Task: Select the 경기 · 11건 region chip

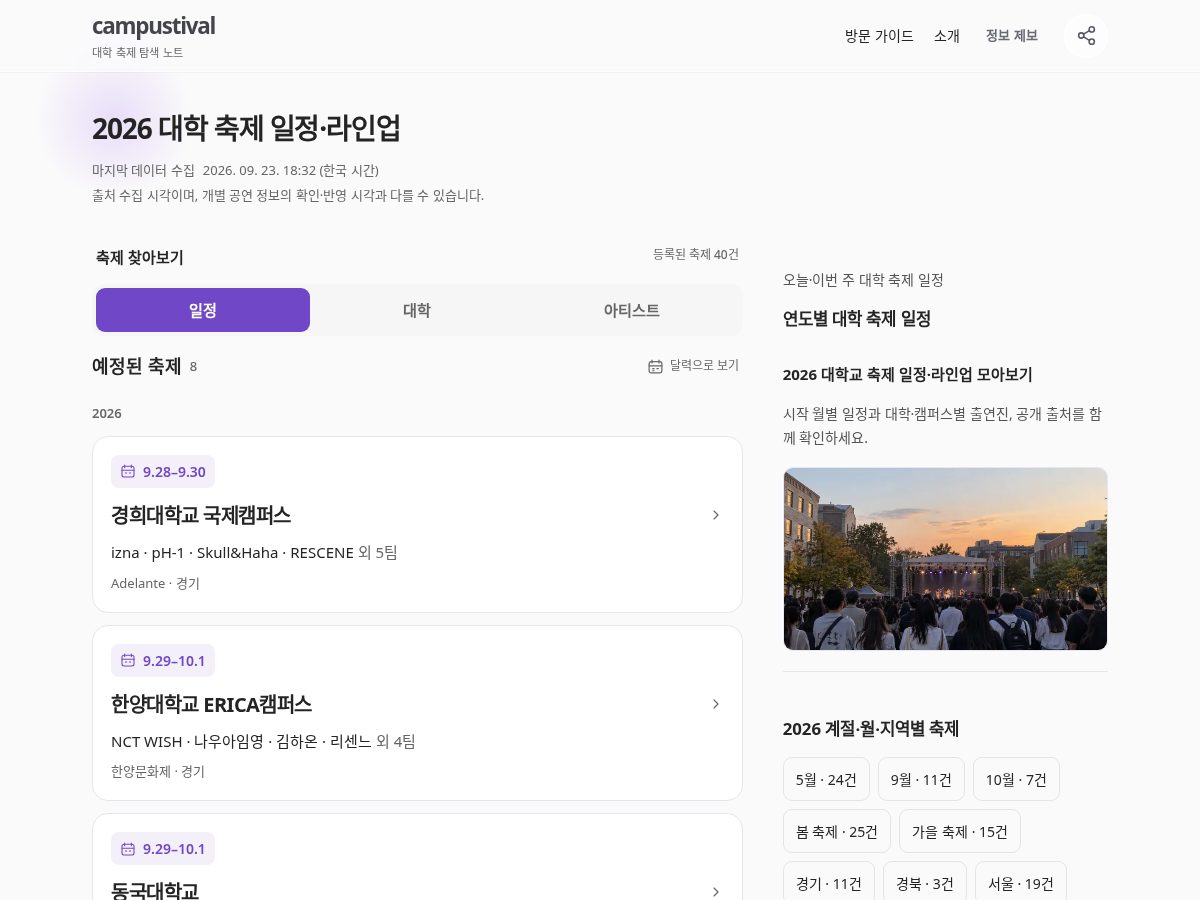Action: coord(829,883)
